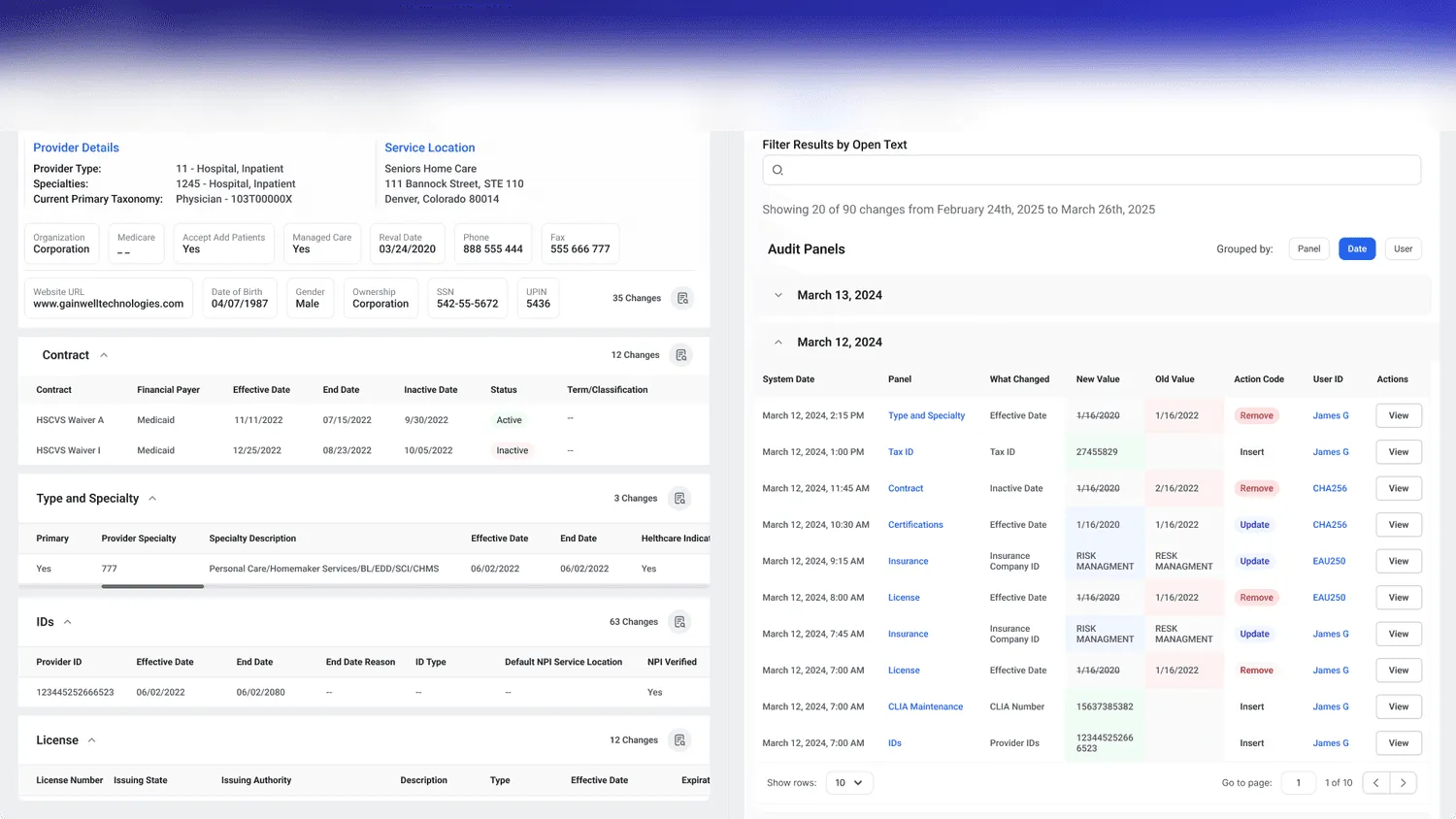Select the HSCVS Waiver A contract row

pos(364,420)
